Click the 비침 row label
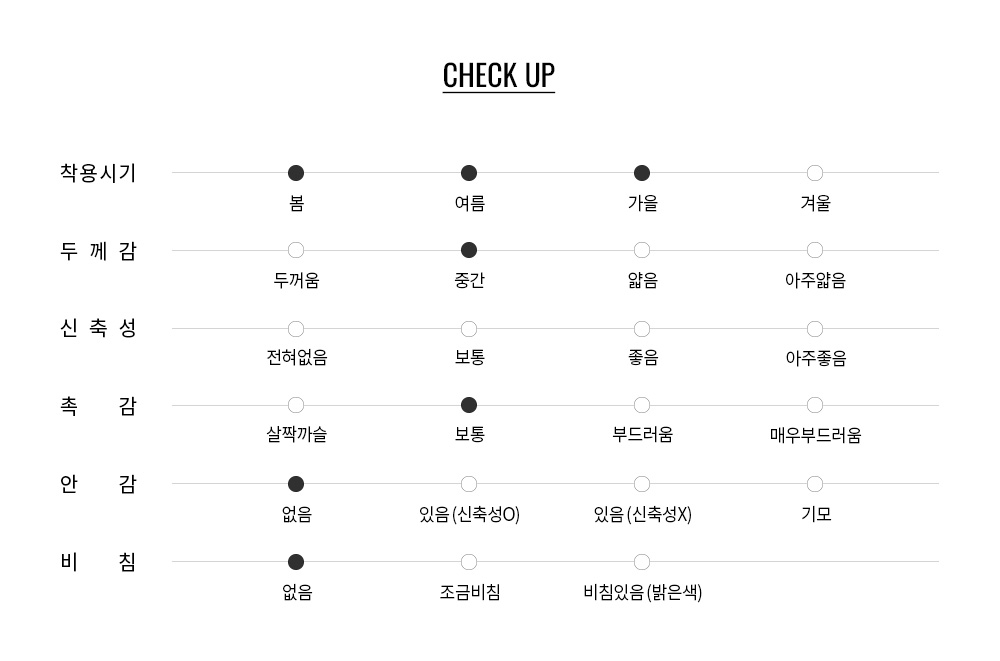The width and height of the screenshot is (1000, 661). point(98,562)
